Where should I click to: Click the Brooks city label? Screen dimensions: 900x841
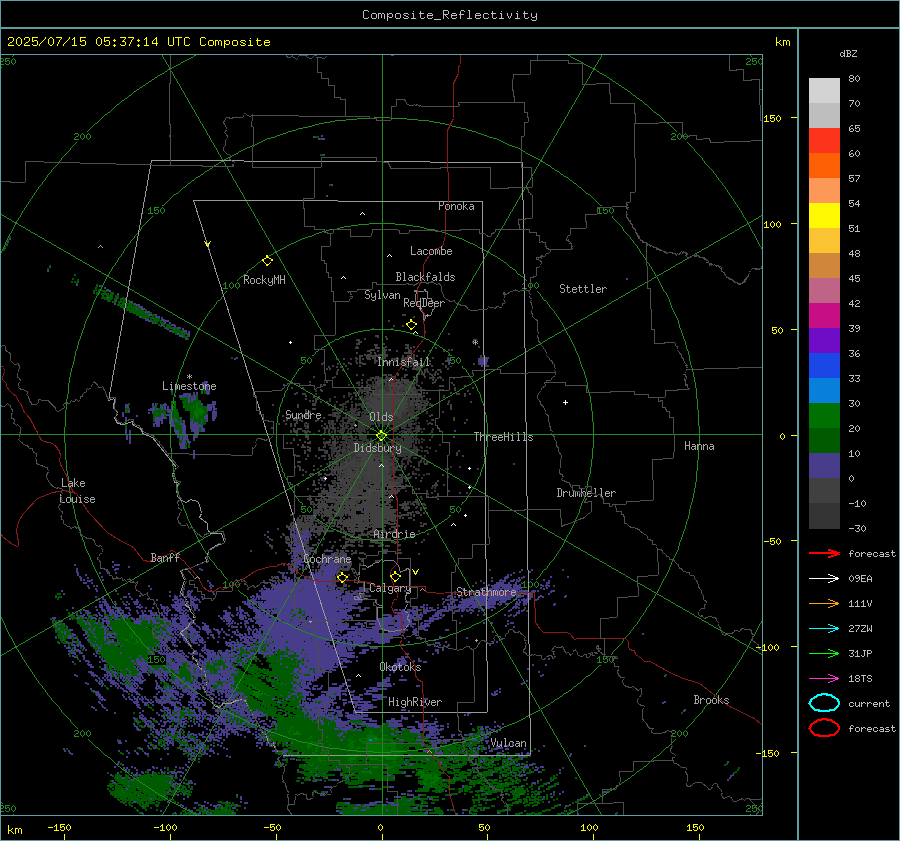pyautogui.click(x=711, y=700)
